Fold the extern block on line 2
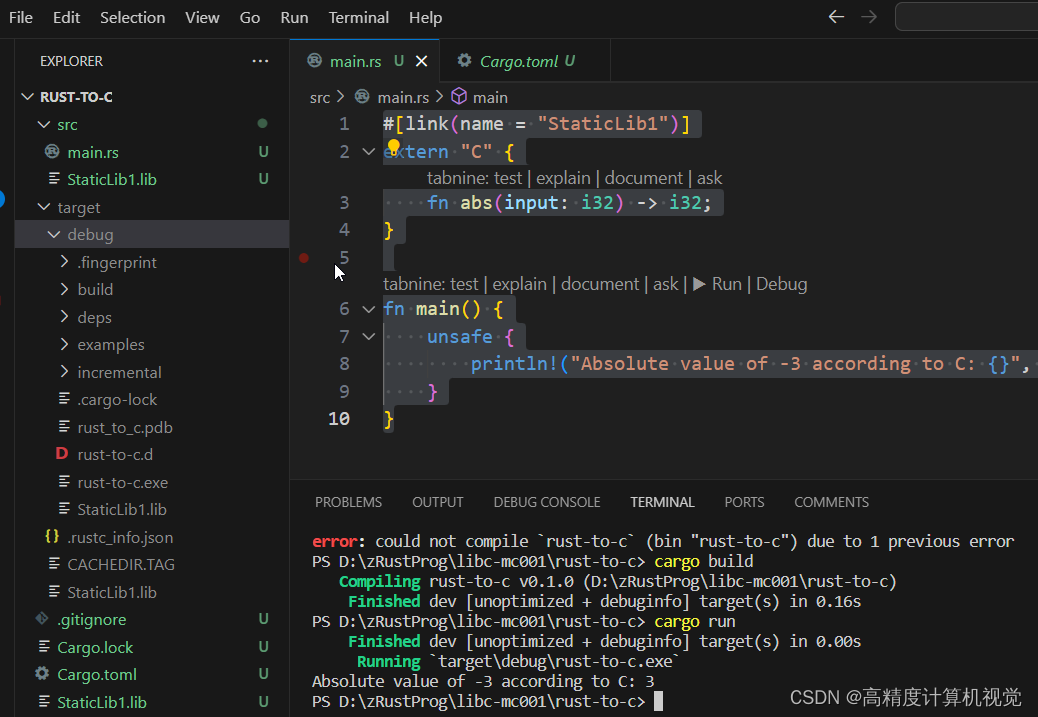 pyautogui.click(x=369, y=152)
